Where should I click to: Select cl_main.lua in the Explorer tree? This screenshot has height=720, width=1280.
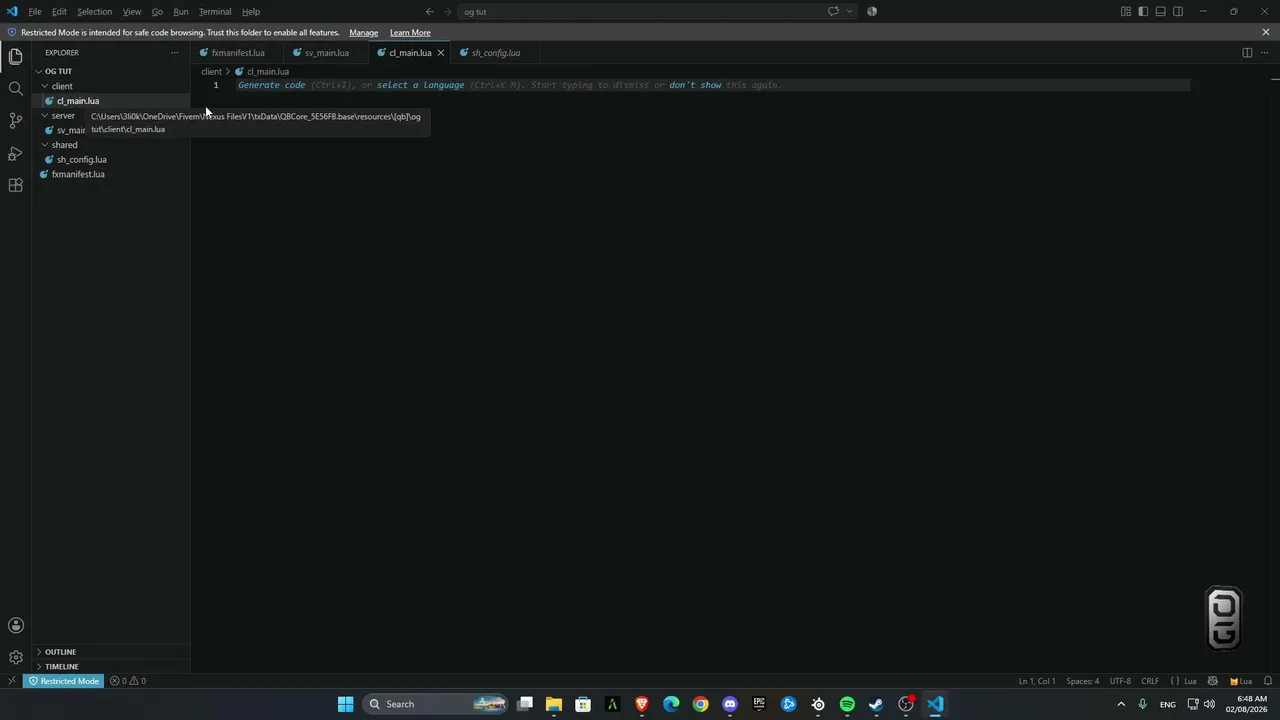click(x=77, y=101)
